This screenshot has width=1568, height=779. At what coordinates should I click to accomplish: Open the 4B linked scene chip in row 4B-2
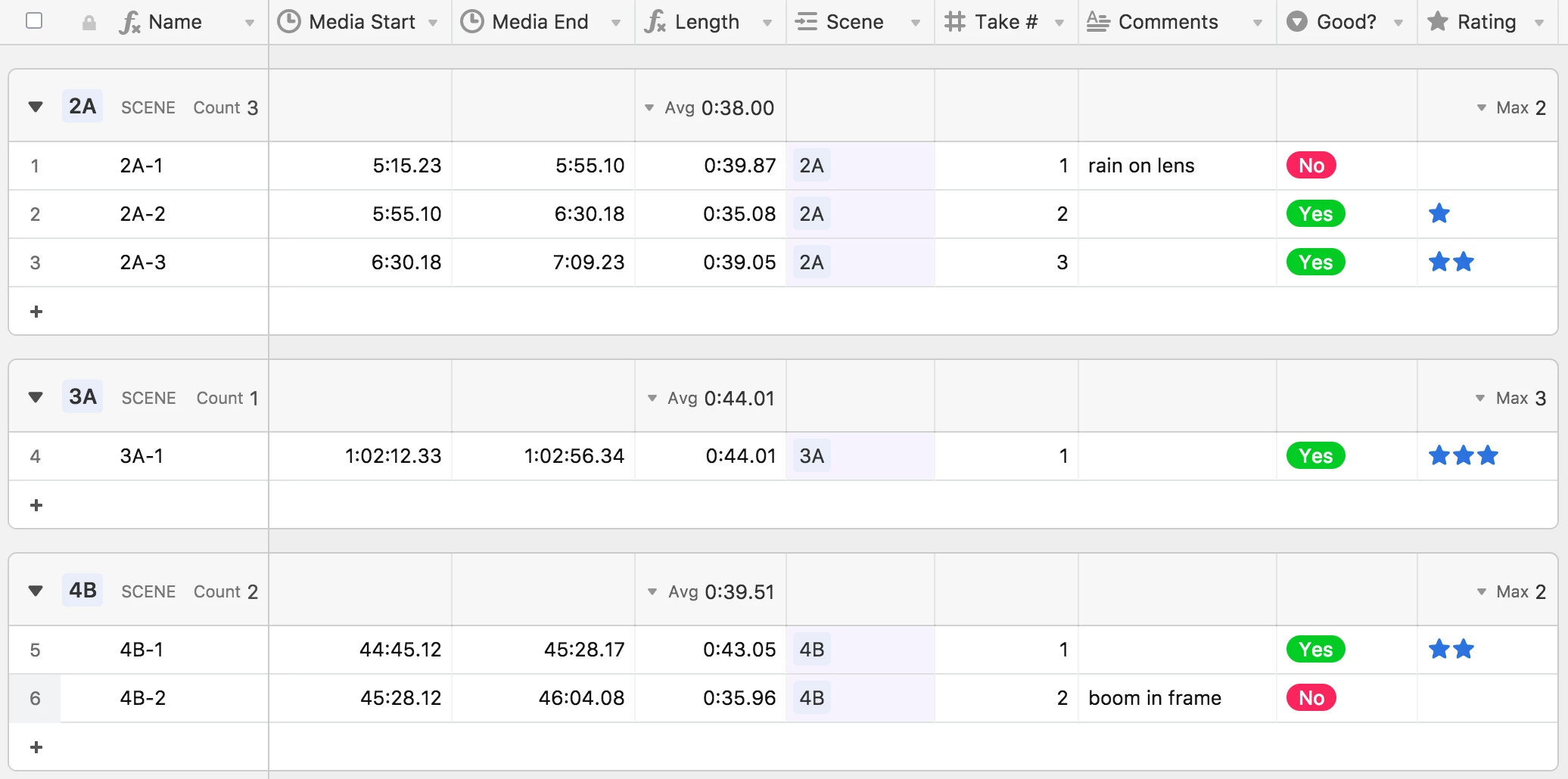[811, 698]
